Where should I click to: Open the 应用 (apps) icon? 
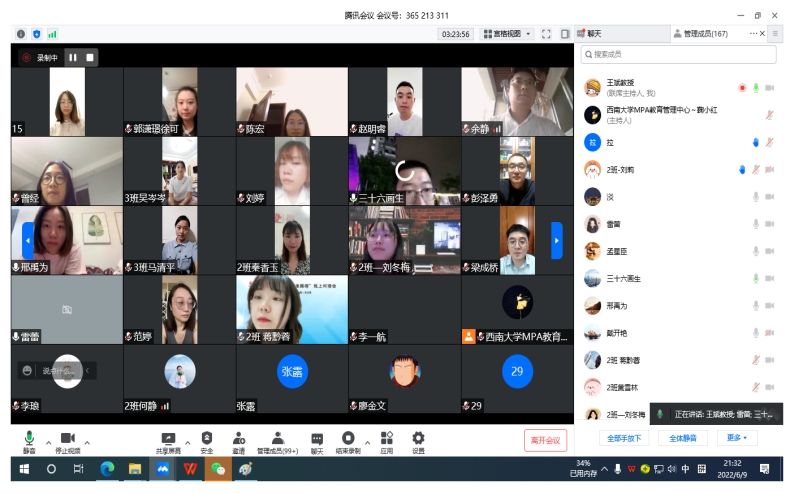(386, 438)
